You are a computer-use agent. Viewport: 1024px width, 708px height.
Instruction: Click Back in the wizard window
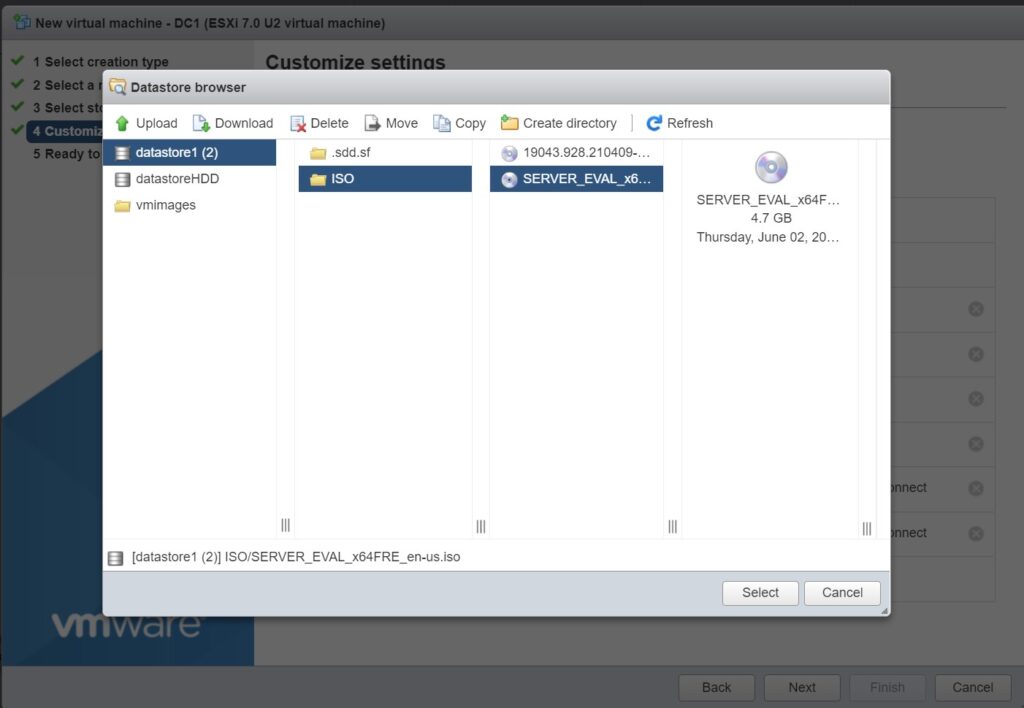coord(716,688)
